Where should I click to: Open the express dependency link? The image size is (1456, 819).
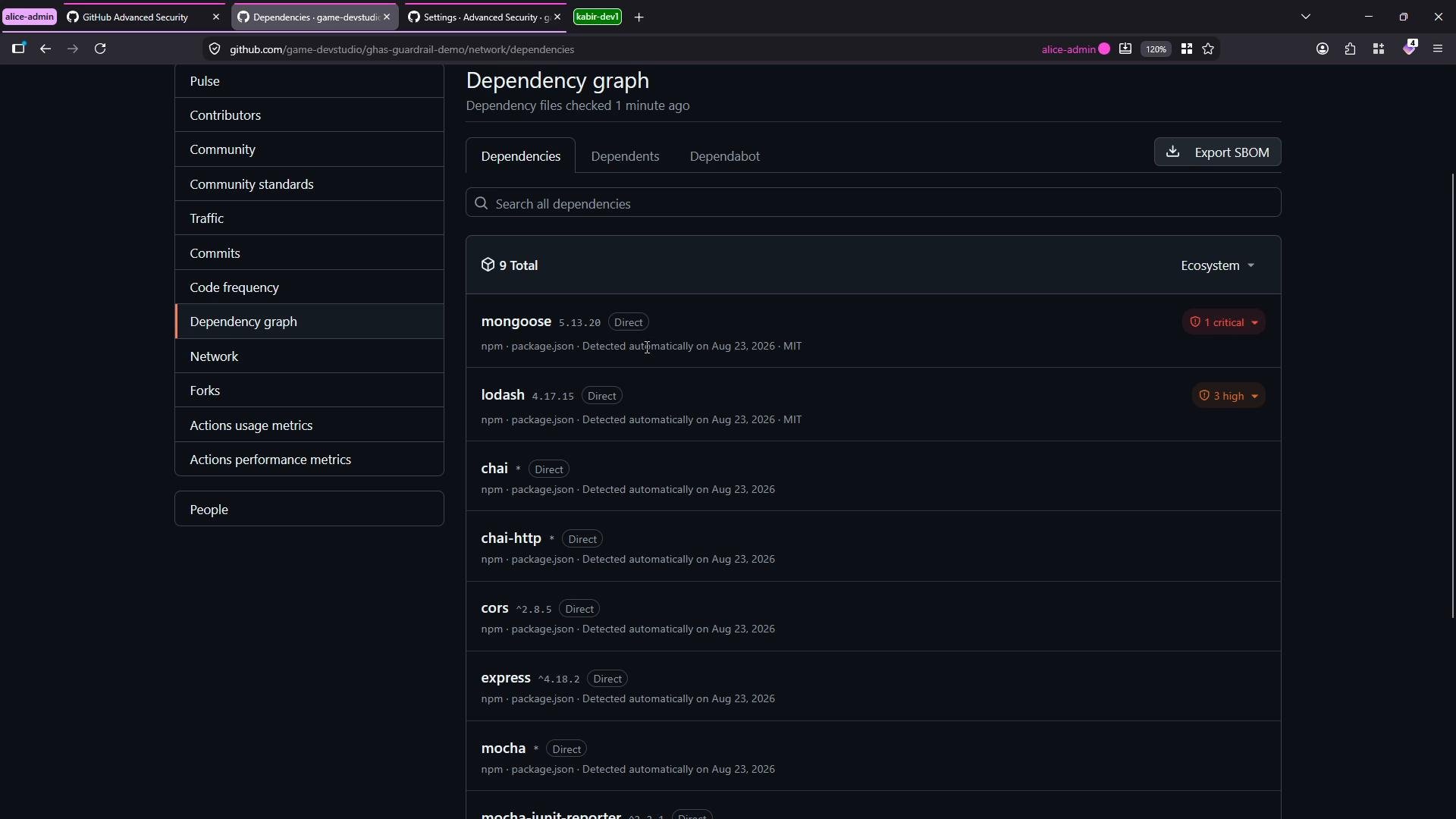(x=506, y=678)
